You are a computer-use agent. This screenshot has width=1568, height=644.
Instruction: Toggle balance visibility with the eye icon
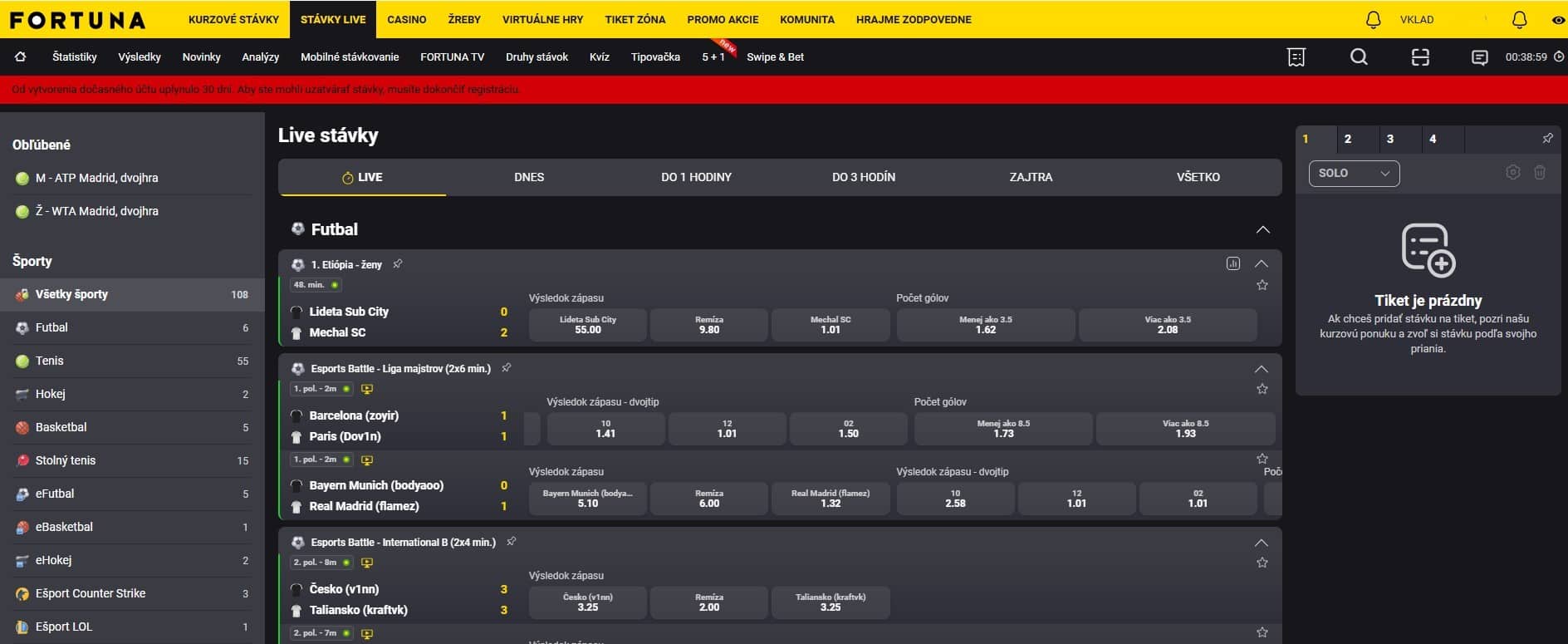click(x=1558, y=20)
